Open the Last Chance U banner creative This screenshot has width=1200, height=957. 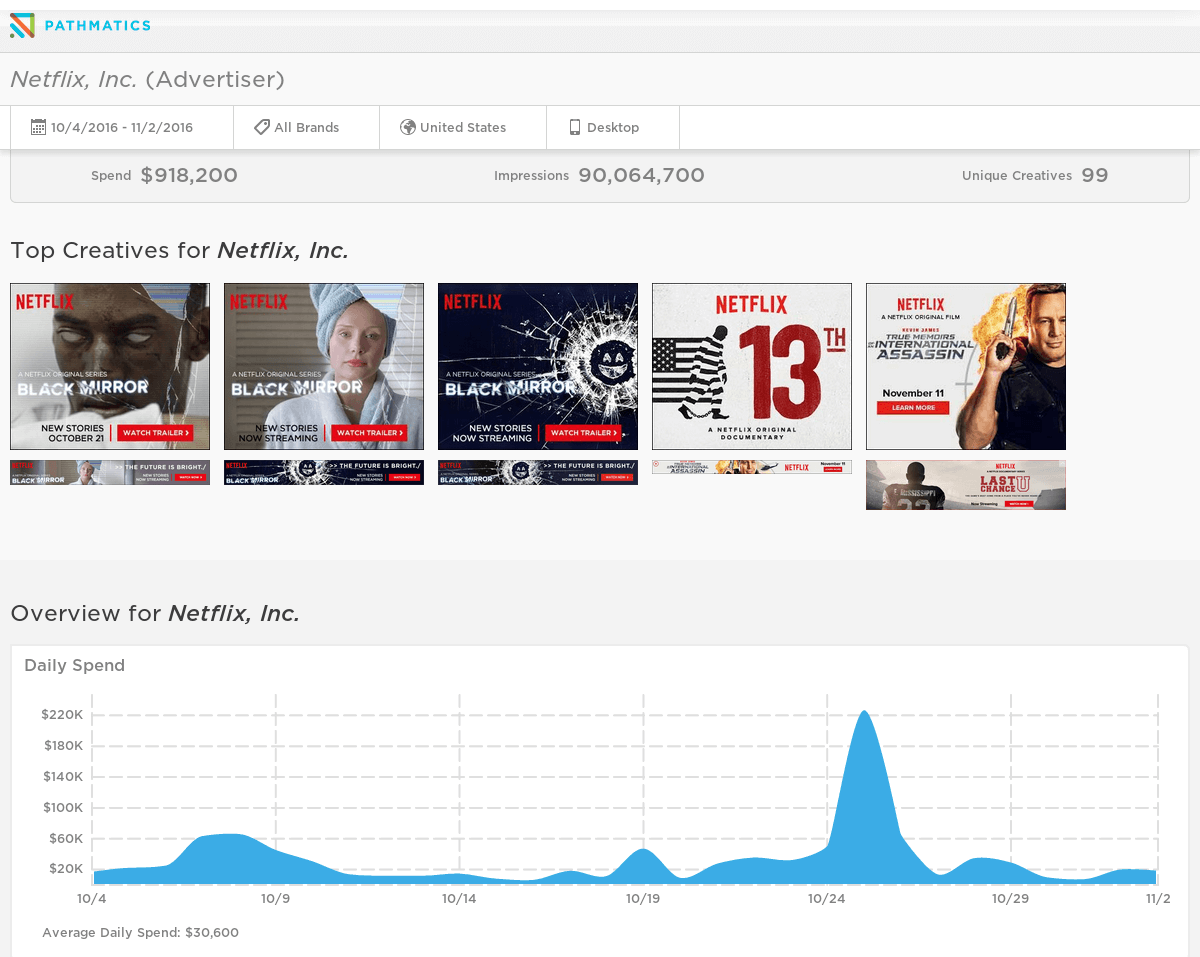[x=966, y=485]
